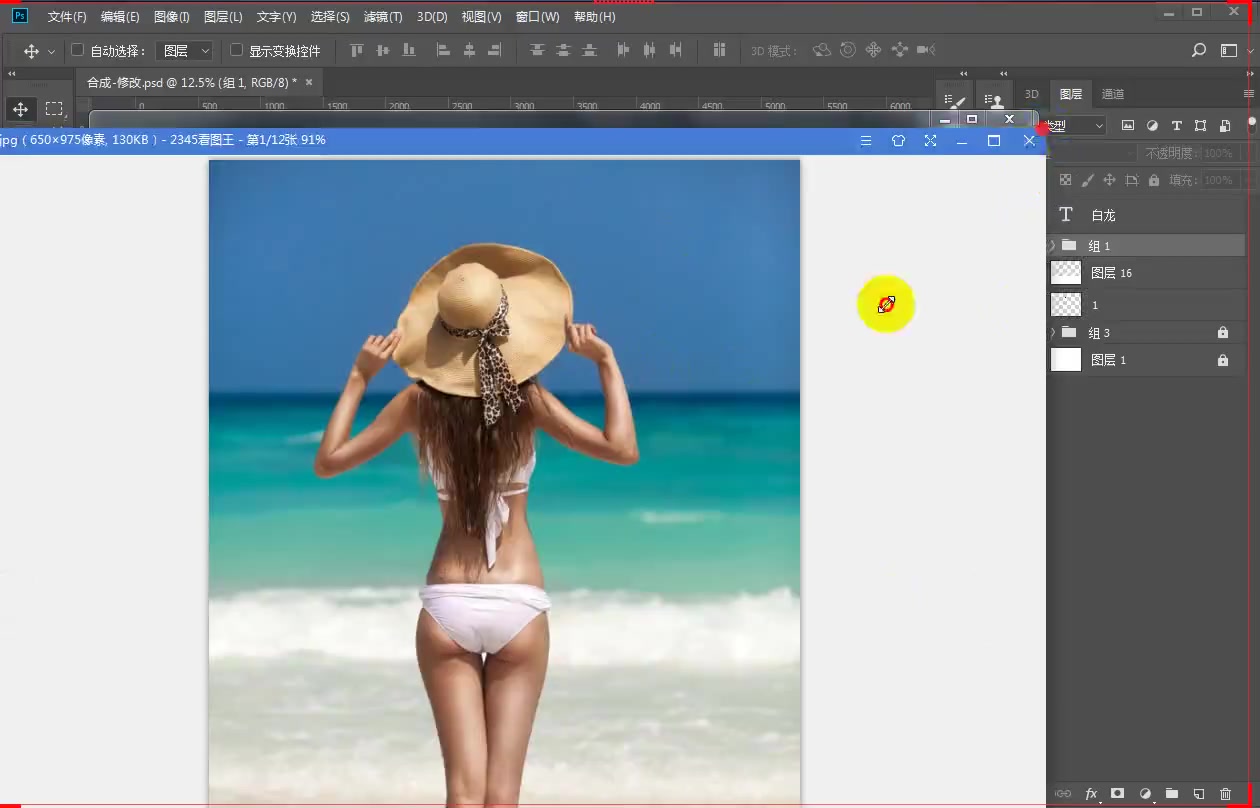
Task: Toggle fullscreen in the image viewer
Action: coord(930,141)
